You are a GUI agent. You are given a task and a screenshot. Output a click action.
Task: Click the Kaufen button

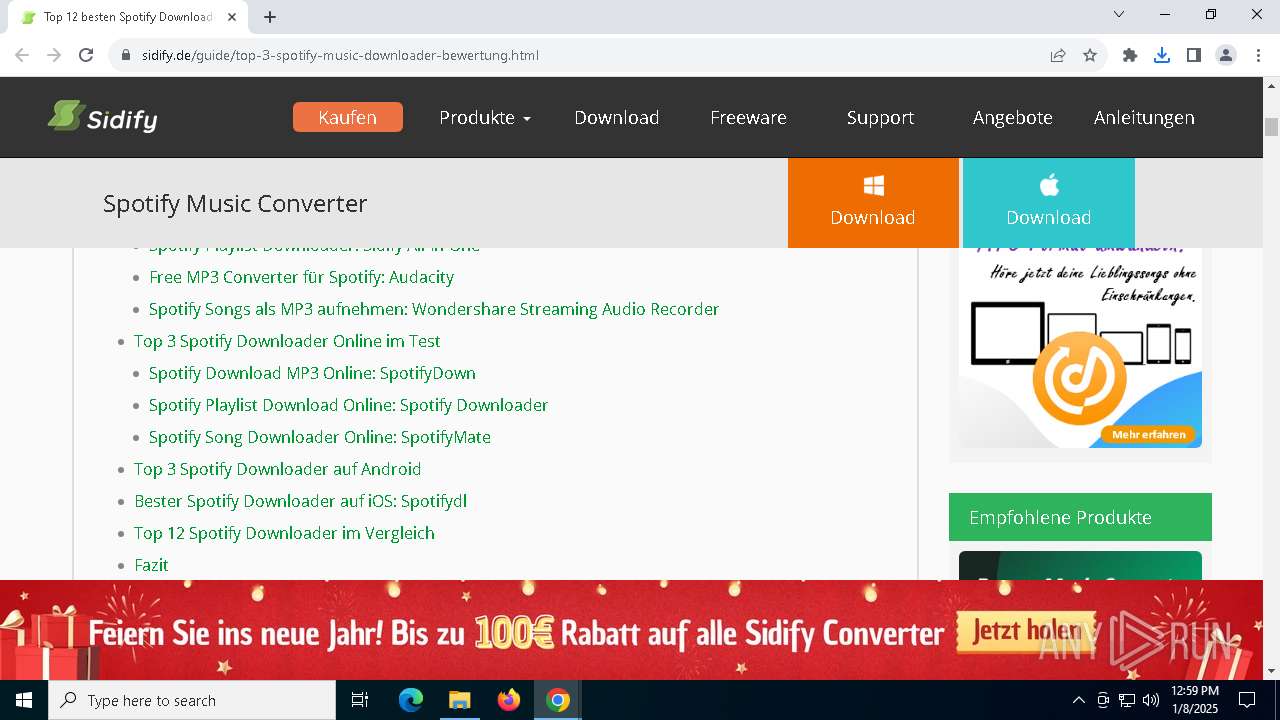tap(348, 117)
